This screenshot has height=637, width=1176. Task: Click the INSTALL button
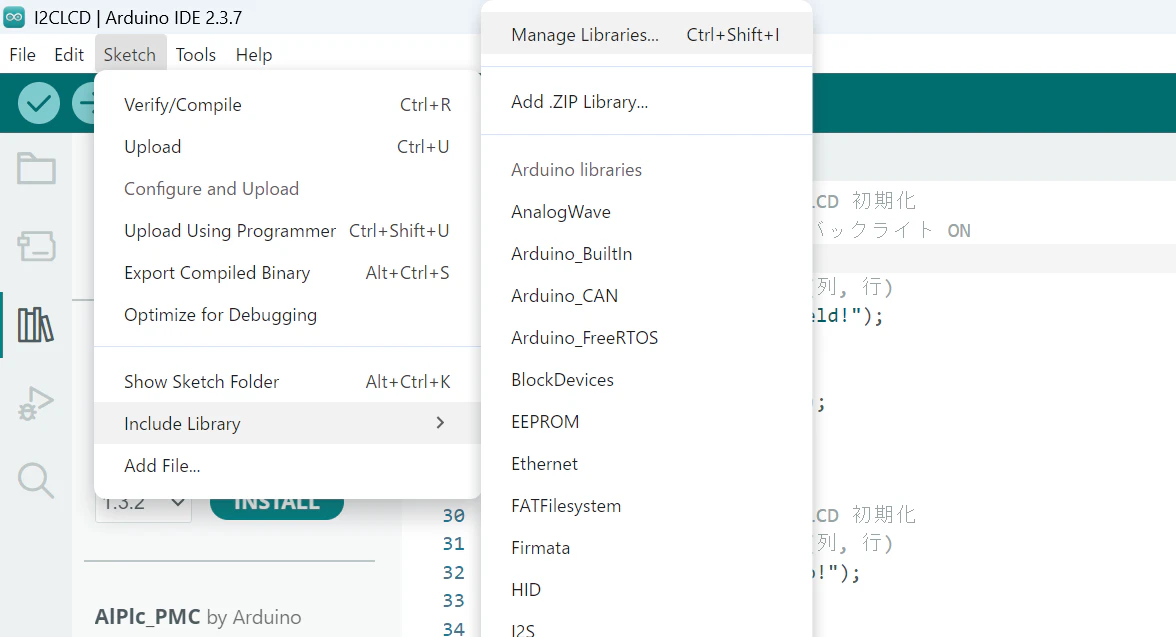click(x=277, y=508)
